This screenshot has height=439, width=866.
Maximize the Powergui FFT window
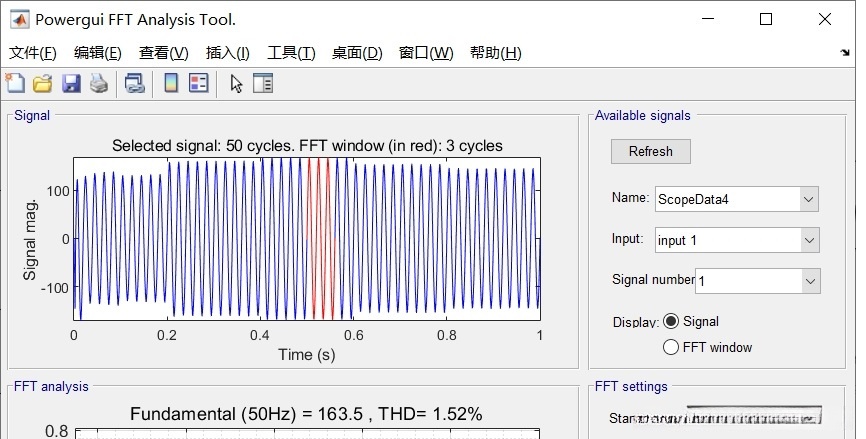766,19
